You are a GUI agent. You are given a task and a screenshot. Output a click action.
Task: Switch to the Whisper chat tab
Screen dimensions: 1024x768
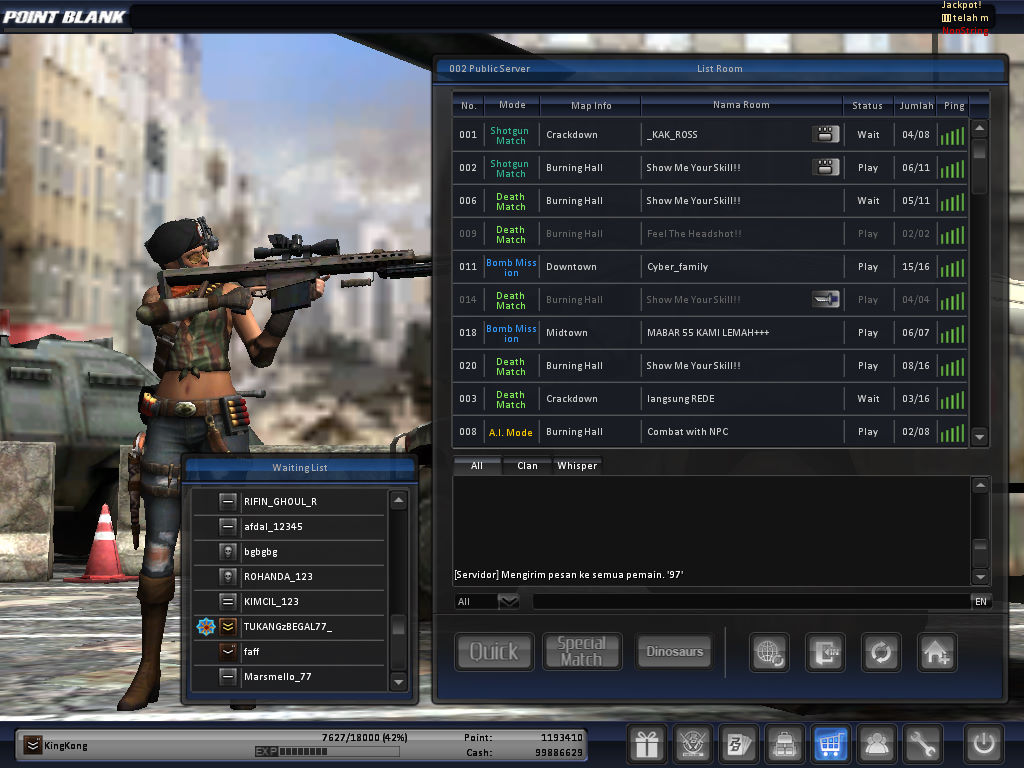(x=577, y=466)
